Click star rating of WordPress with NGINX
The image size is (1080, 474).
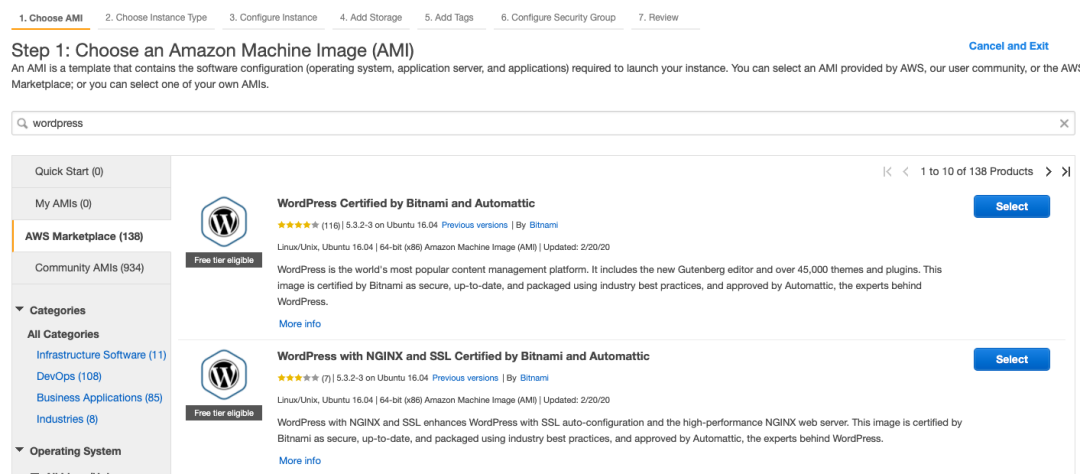click(x=298, y=378)
